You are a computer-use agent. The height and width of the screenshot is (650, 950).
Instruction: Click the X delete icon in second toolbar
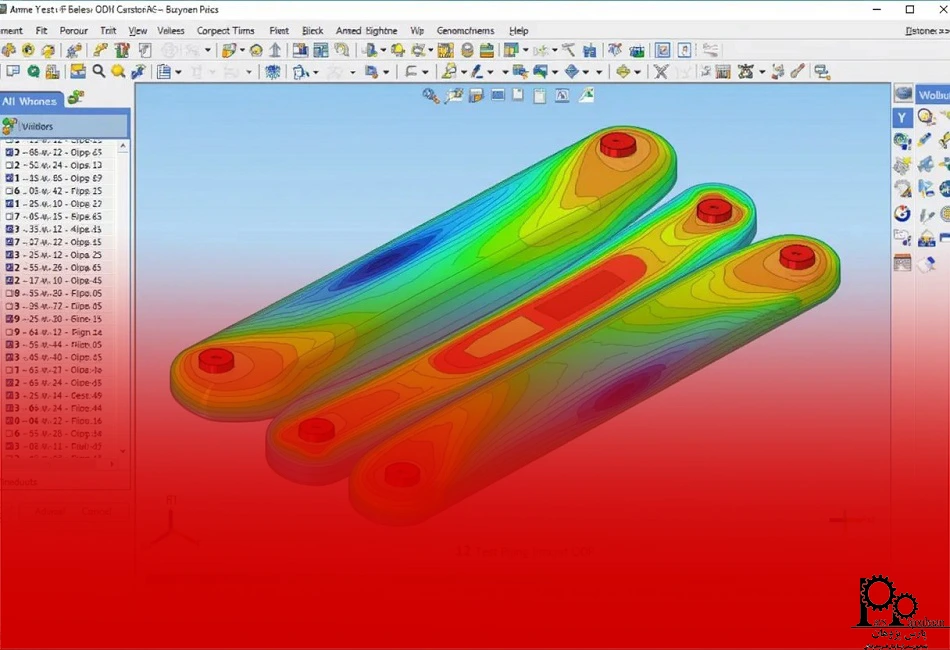[660, 71]
